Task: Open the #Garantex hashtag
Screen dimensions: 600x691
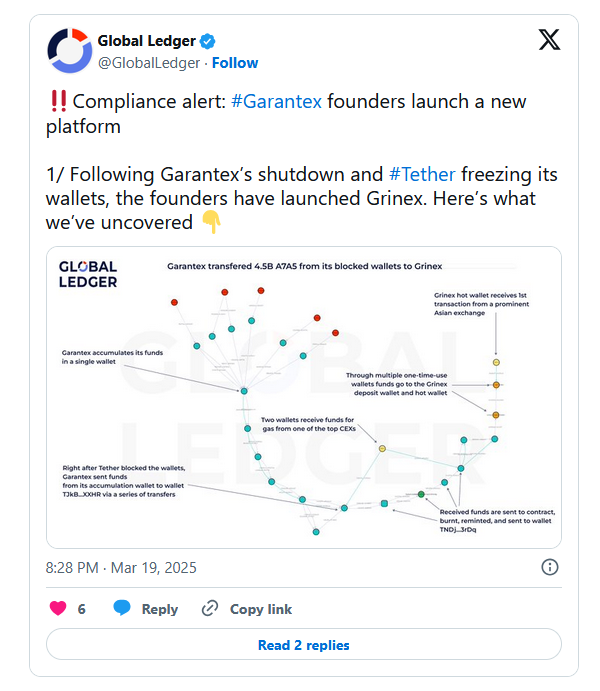Action: click(x=276, y=101)
